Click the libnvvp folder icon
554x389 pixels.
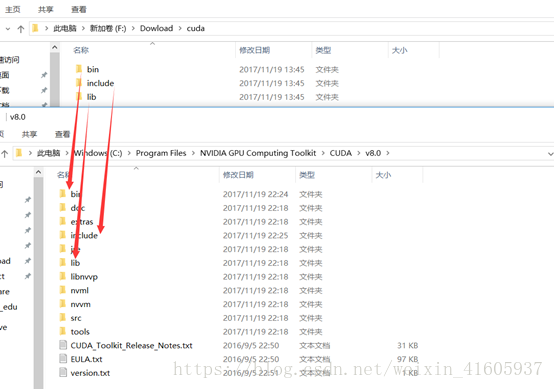63,276
